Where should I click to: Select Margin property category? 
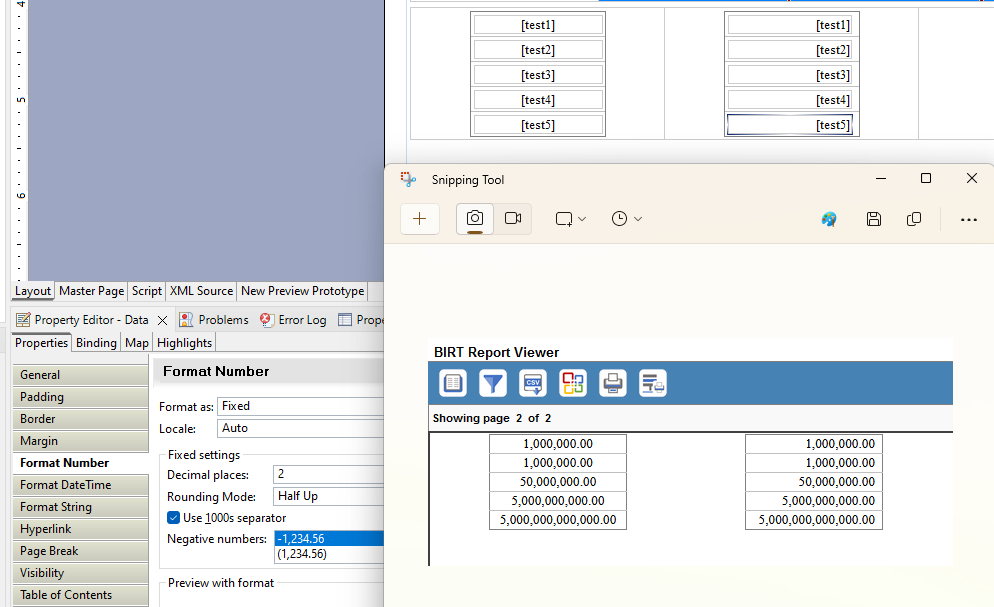pos(81,441)
